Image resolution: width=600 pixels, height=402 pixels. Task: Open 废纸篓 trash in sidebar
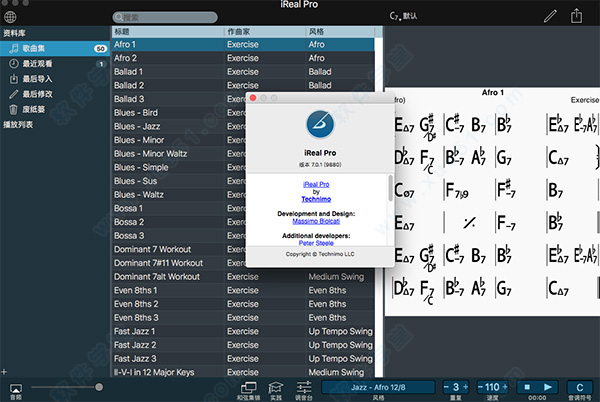55,109
